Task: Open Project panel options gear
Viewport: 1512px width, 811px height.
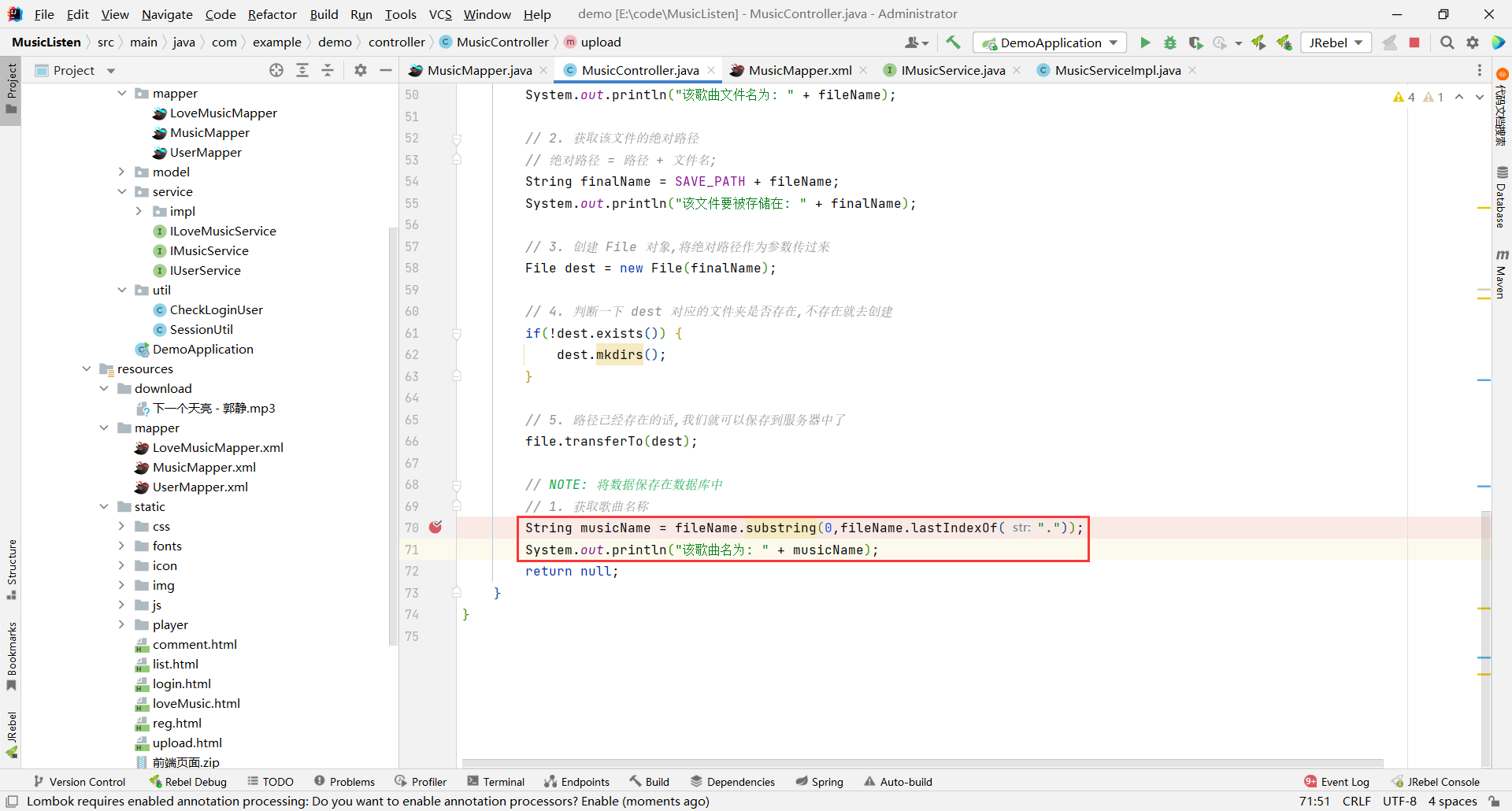Action: 361,70
